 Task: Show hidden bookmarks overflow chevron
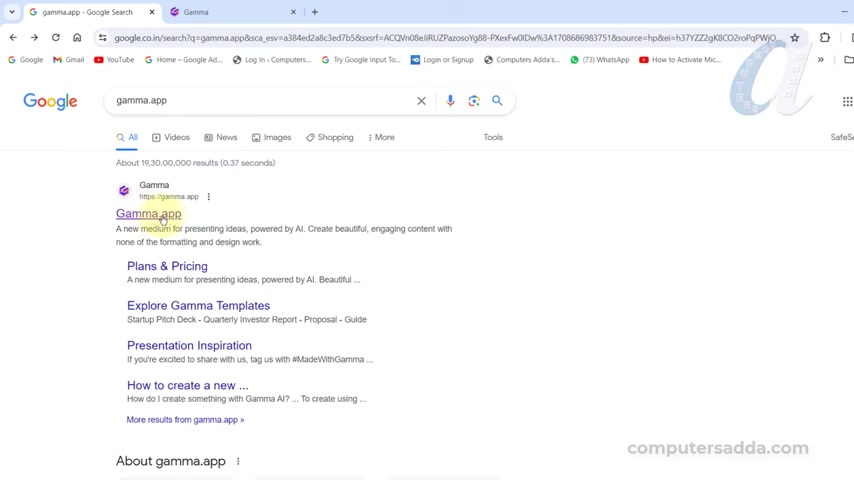821,60
